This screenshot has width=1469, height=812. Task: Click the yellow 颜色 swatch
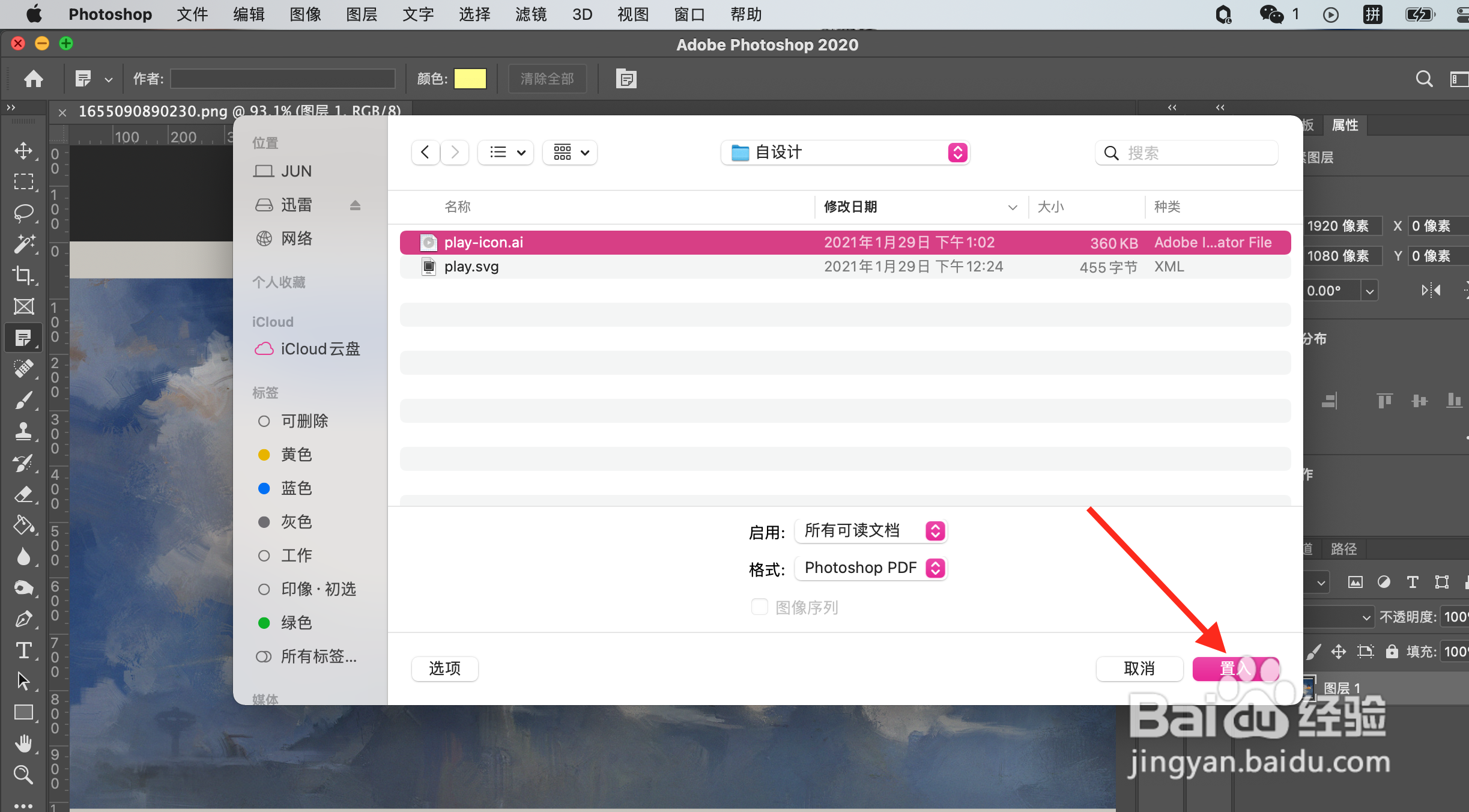click(x=470, y=79)
